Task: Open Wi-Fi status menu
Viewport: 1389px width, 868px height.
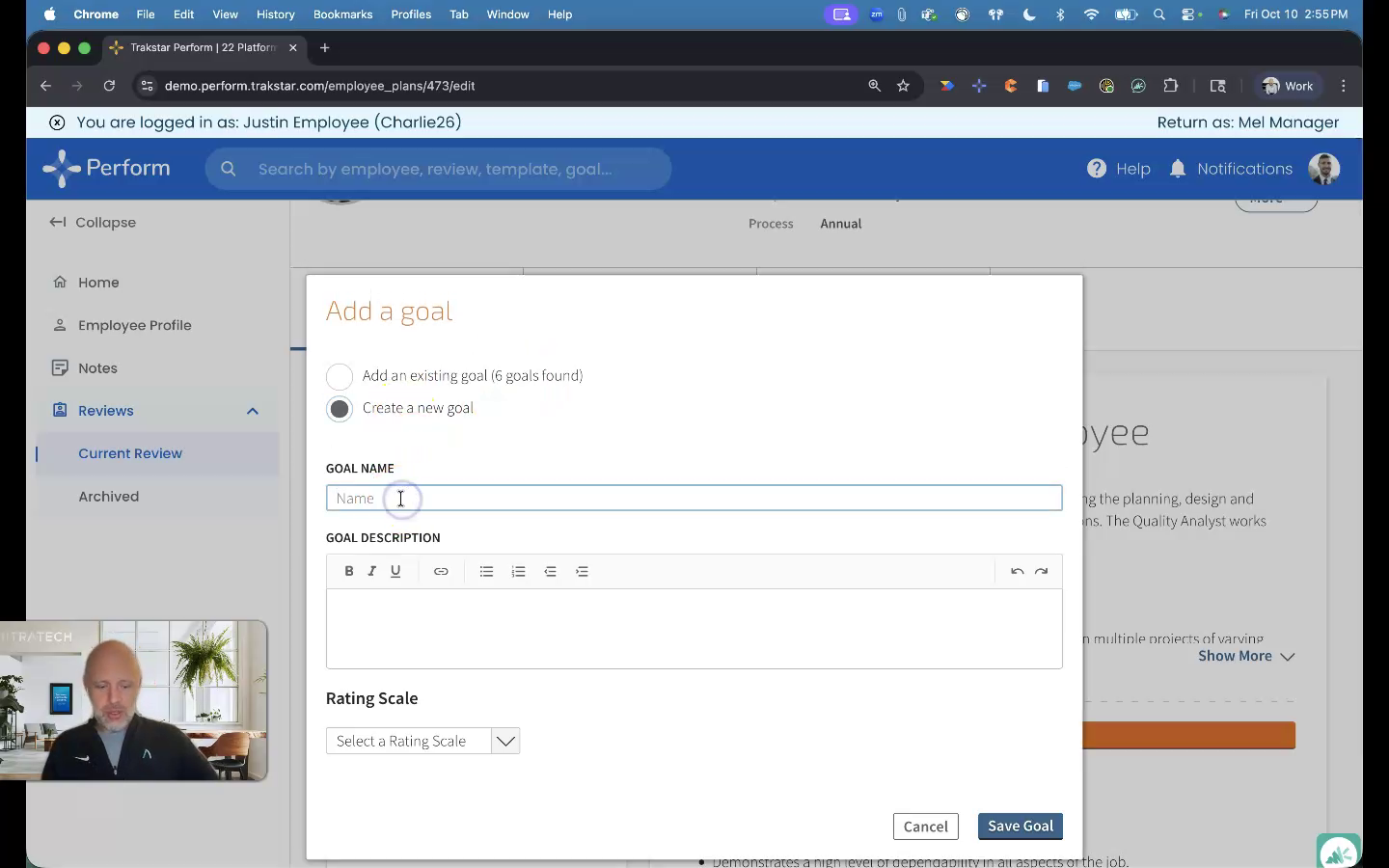Action: coord(1091,14)
